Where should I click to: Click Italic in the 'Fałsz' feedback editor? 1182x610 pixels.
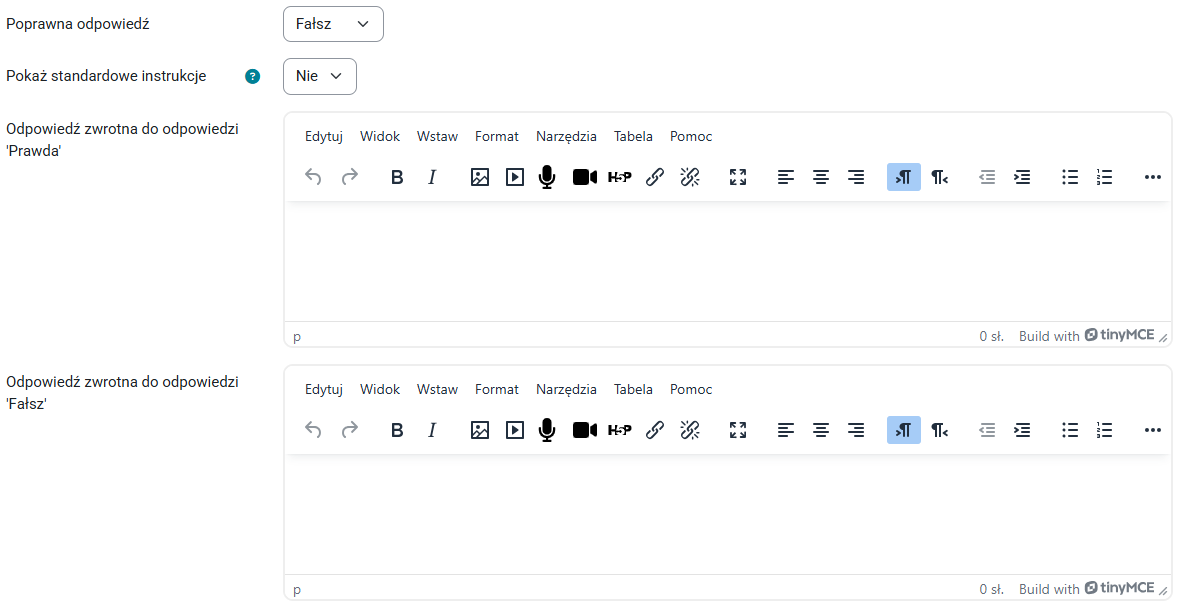coord(432,430)
